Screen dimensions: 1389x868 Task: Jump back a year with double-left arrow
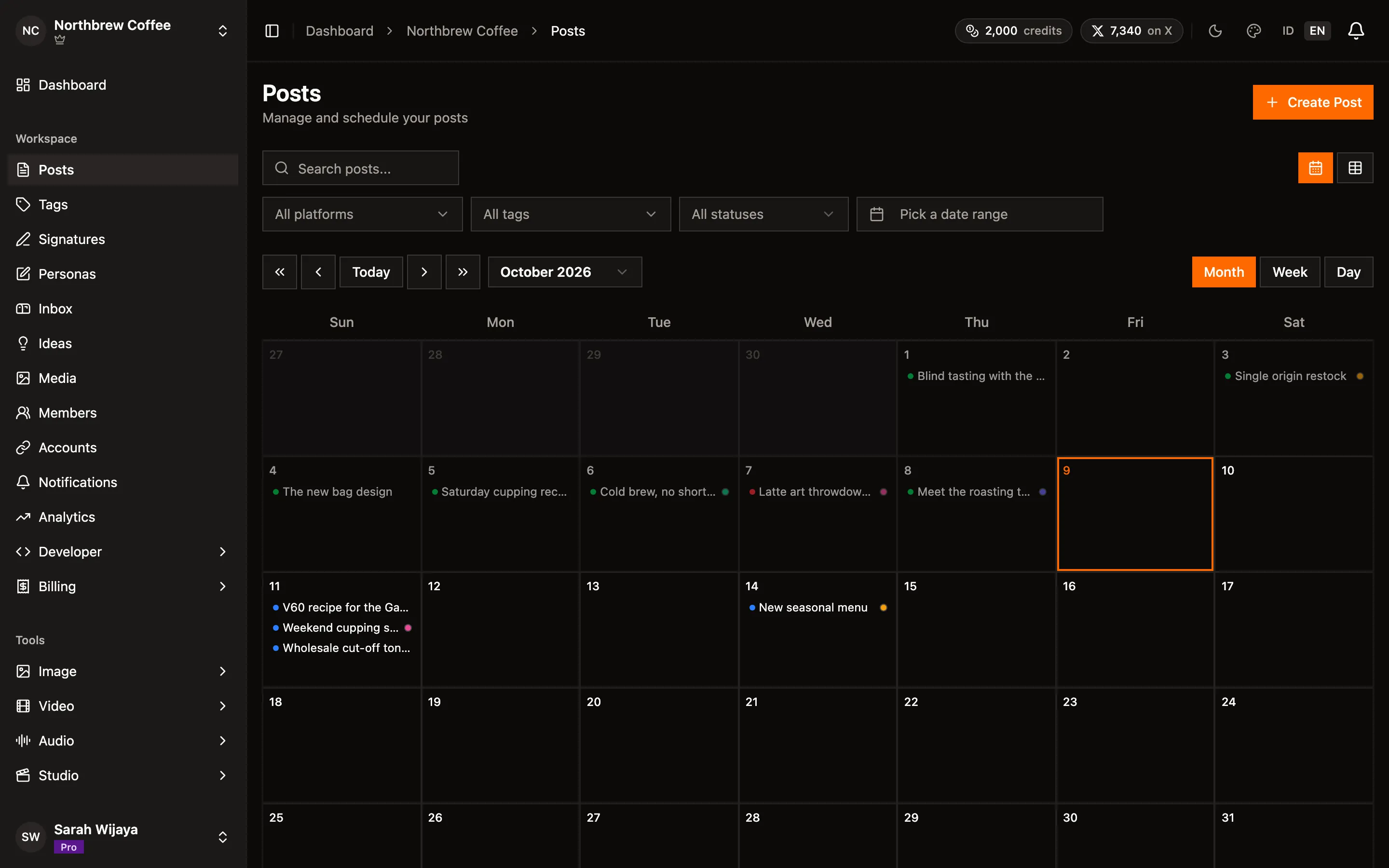280,272
